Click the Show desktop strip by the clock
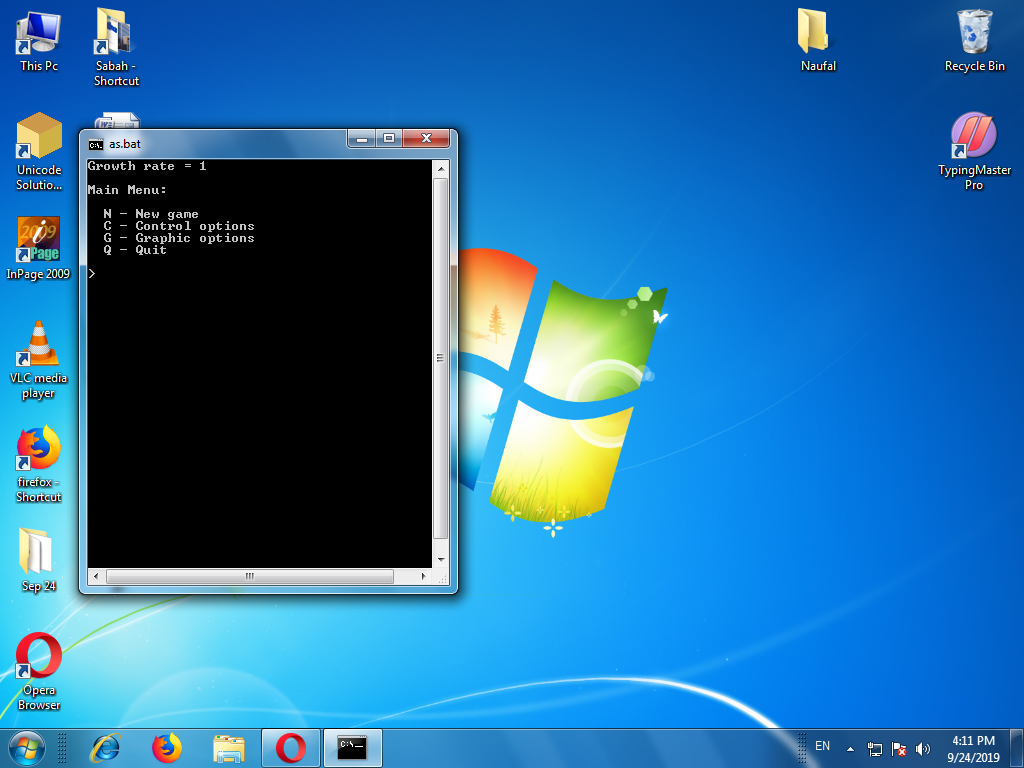The image size is (1024, 768). (1017, 748)
